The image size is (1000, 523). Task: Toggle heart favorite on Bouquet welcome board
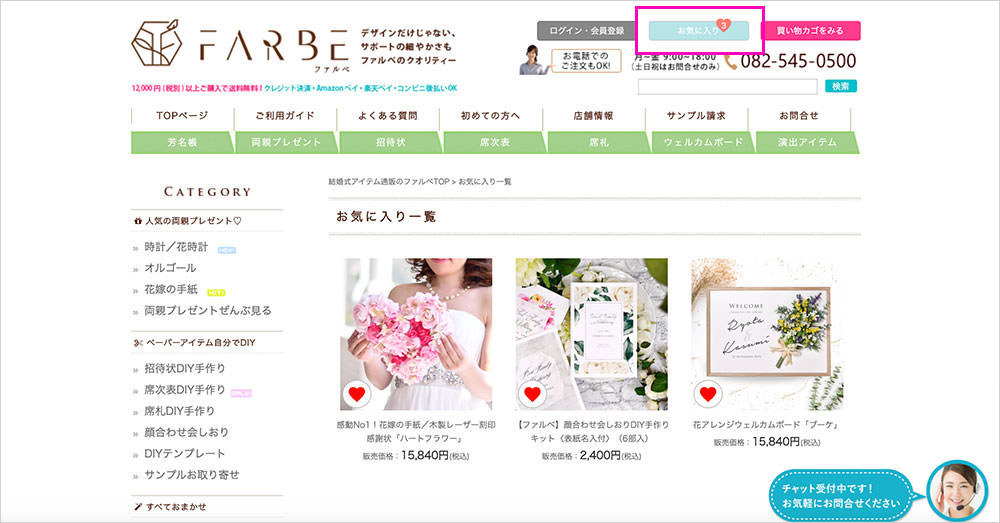click(707, 394)
